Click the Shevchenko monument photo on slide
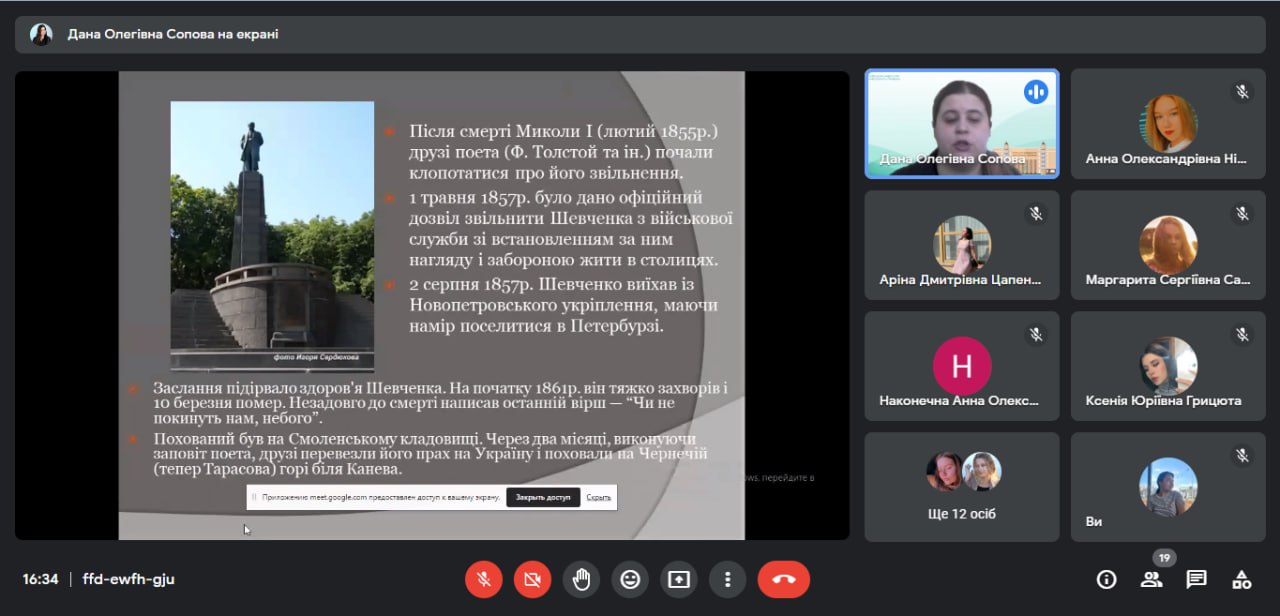1280x616 pixels. 272,236
